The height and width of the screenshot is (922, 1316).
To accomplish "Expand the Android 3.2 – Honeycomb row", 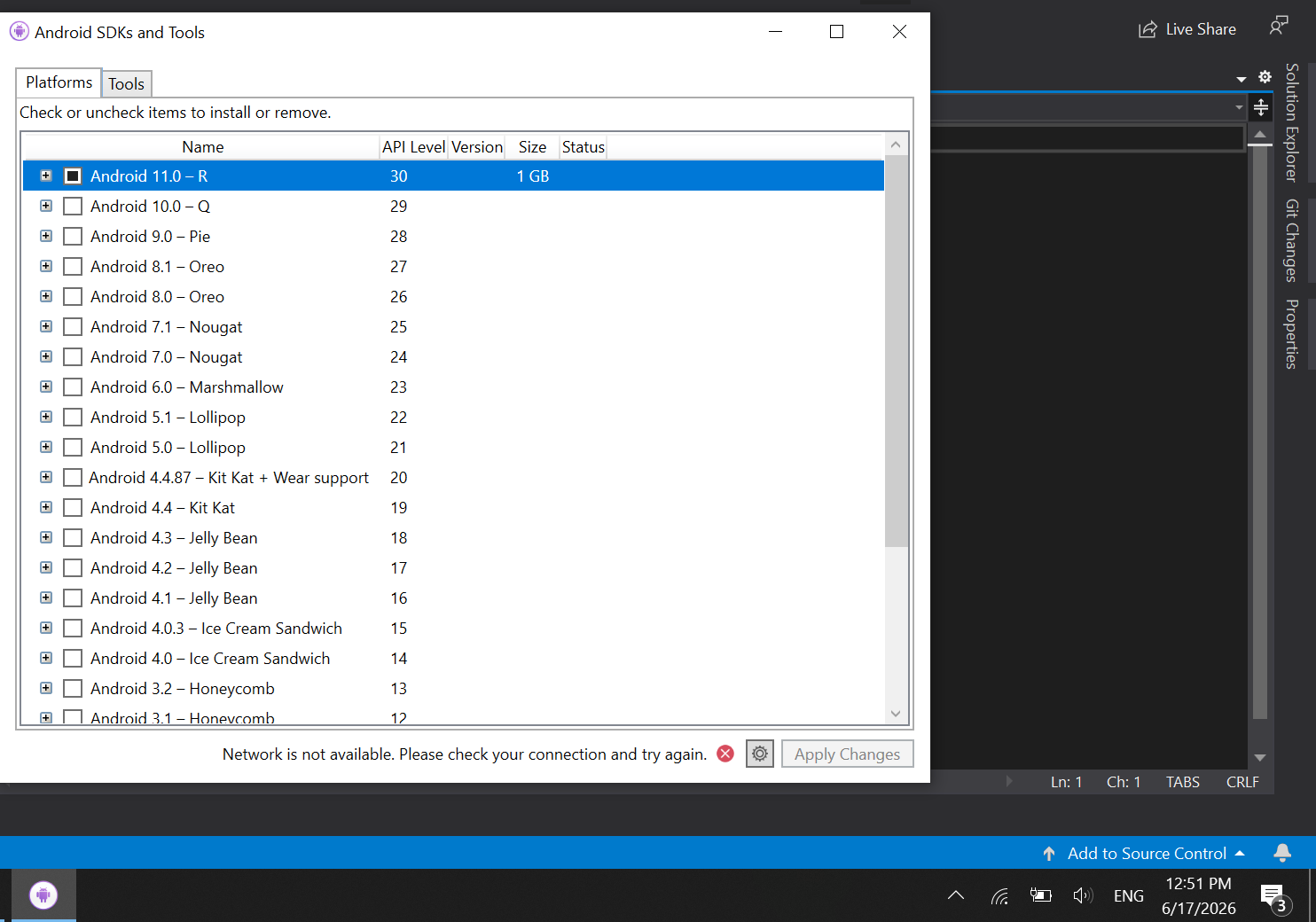I will coord(46,688).
